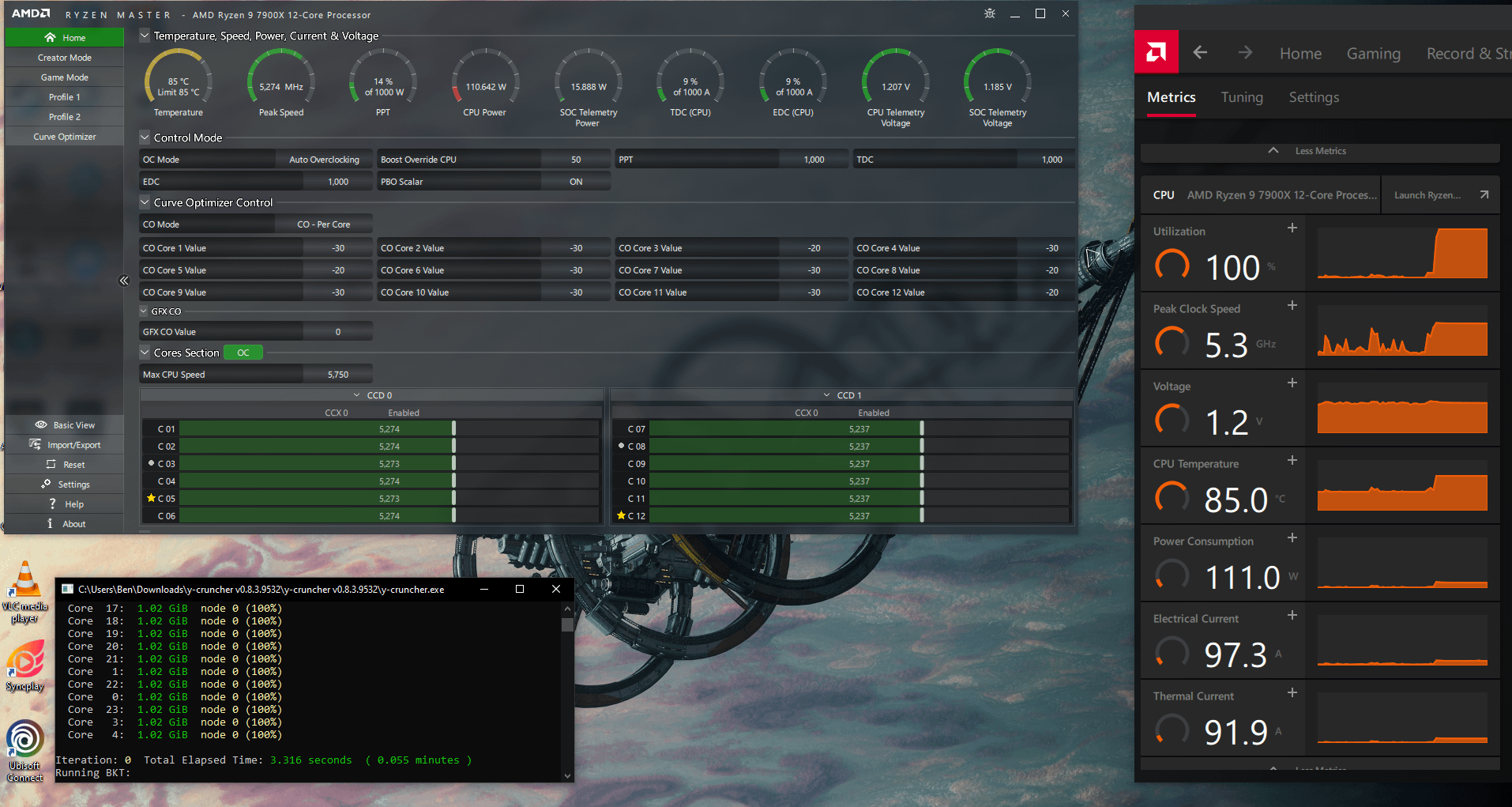Click the Reset button in sidebar
The width and height of the screenshot is (1512, 807).
[x=65, y=464]
